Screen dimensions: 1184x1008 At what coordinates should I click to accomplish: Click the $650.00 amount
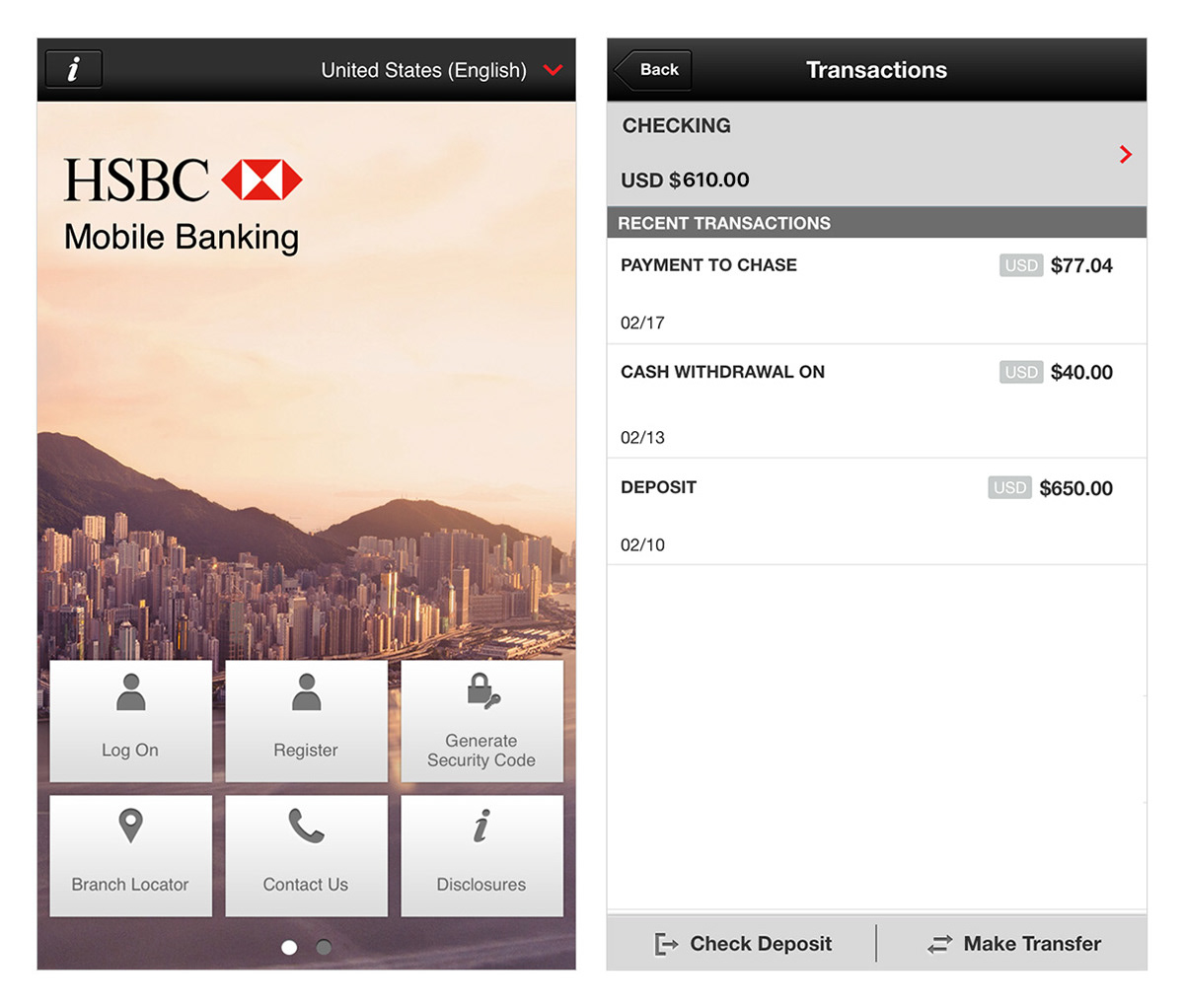point(1076,488)
